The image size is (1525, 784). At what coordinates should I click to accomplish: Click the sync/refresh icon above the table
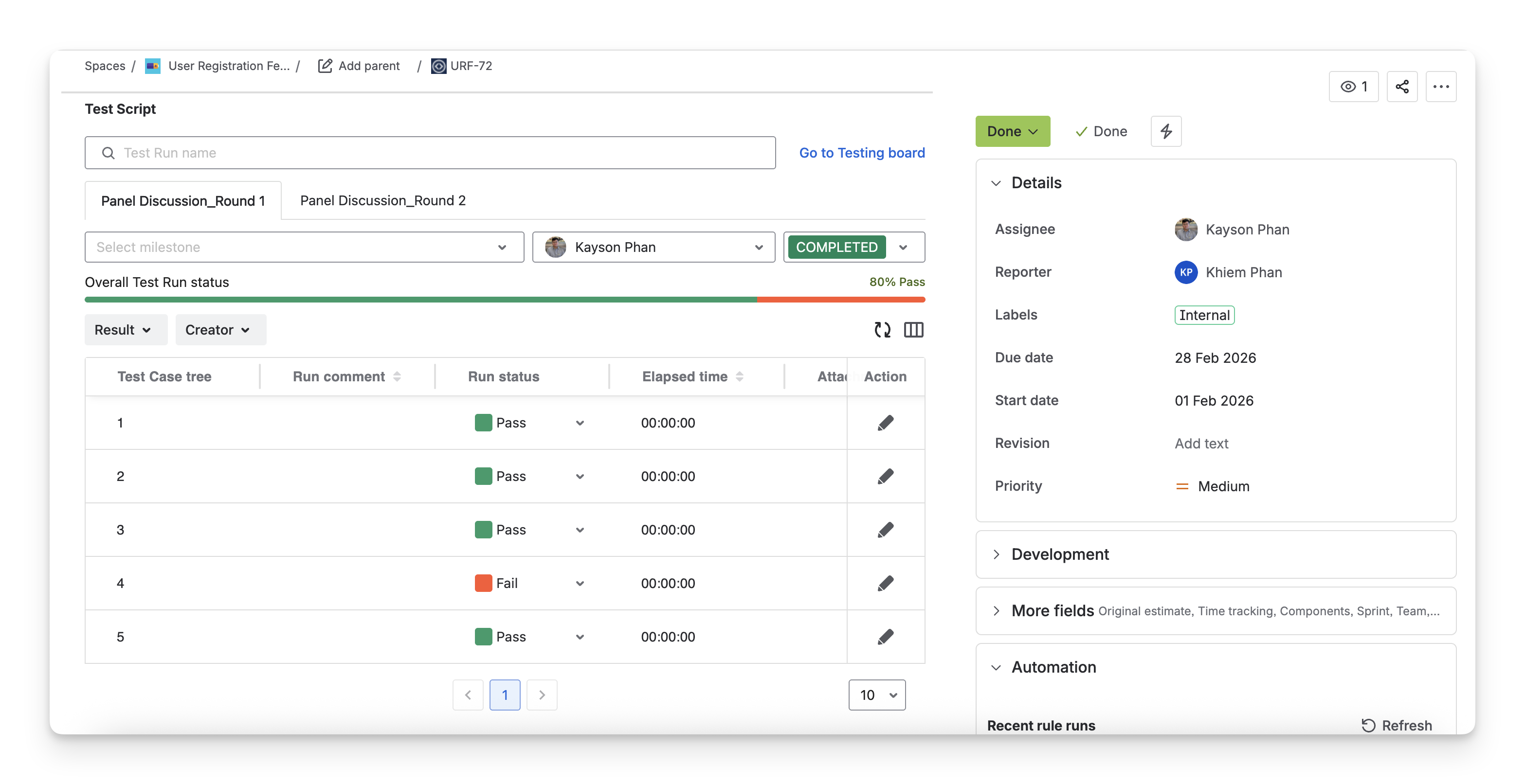point(882,330)
